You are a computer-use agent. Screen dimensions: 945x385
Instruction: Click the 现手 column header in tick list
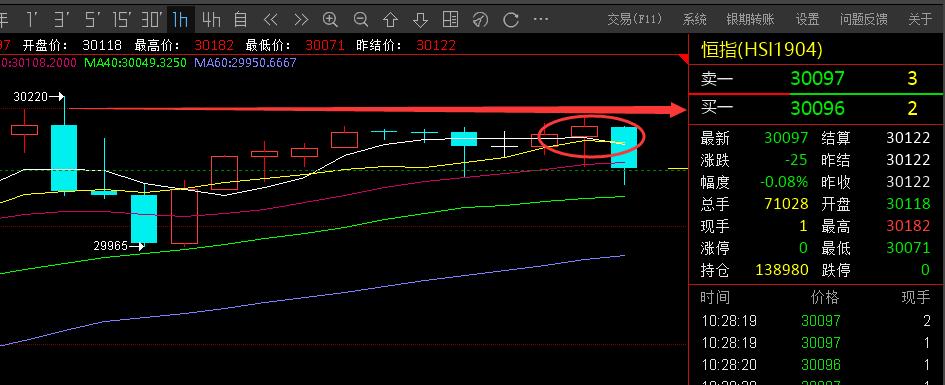(x=915, y=298)
